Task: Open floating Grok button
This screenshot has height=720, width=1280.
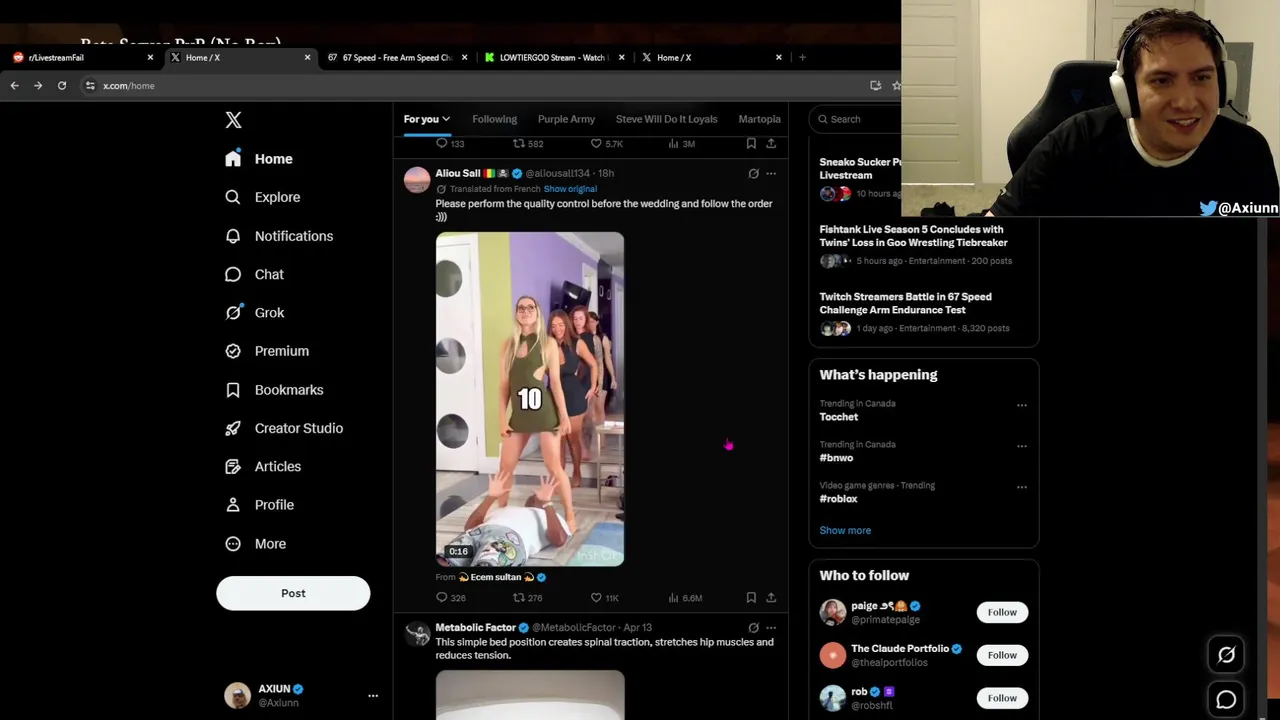Action: click(x=1226, y=655)
